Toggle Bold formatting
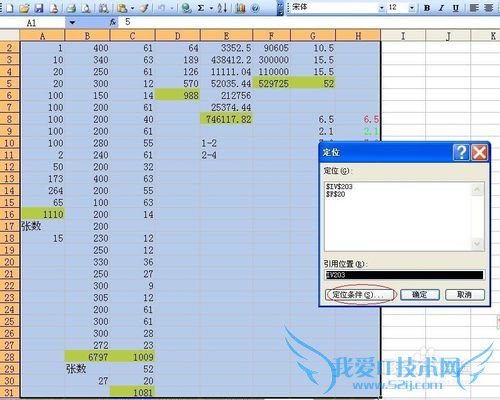This screenshot has width=500, height=400. tap(426, 8)
